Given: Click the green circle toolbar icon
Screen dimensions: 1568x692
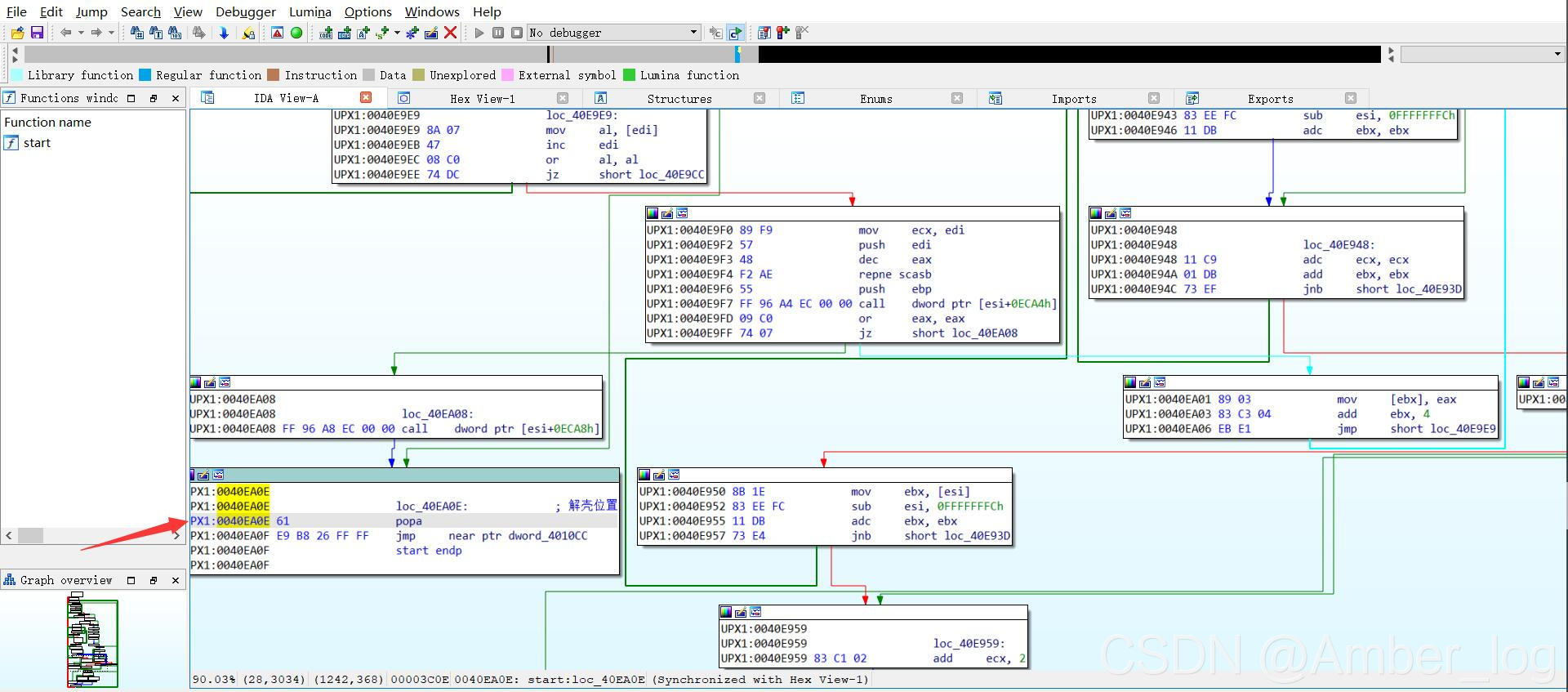Looking at the screenshot, I should pyautogui.click(x=296, y=33).
